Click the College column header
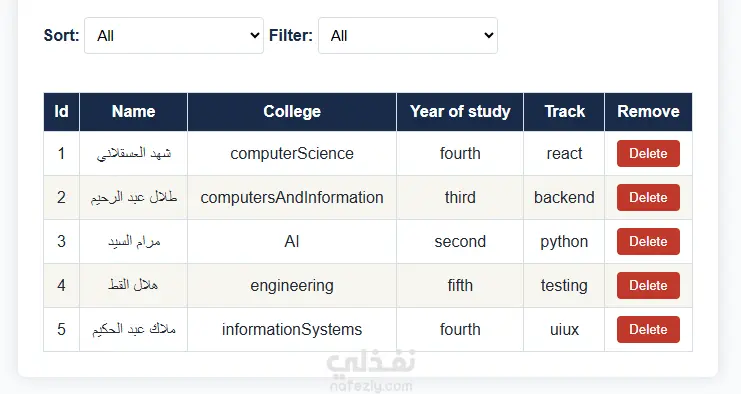The width and height of the screenshot is (741, 394). click(292, 112)
